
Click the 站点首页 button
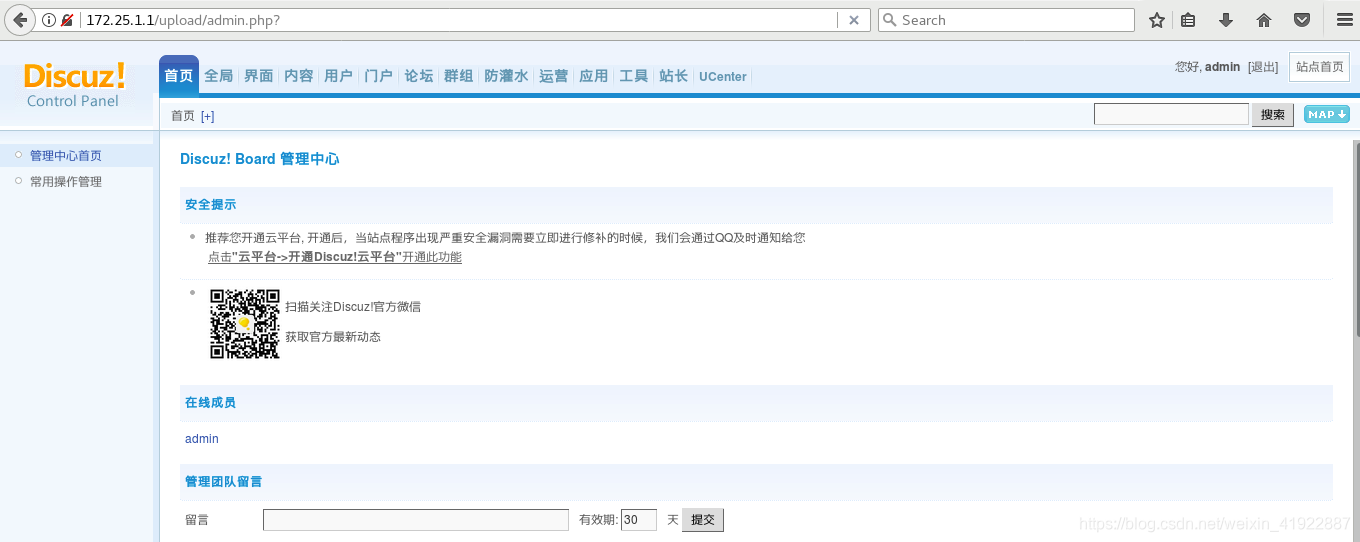coord(1319,67)
